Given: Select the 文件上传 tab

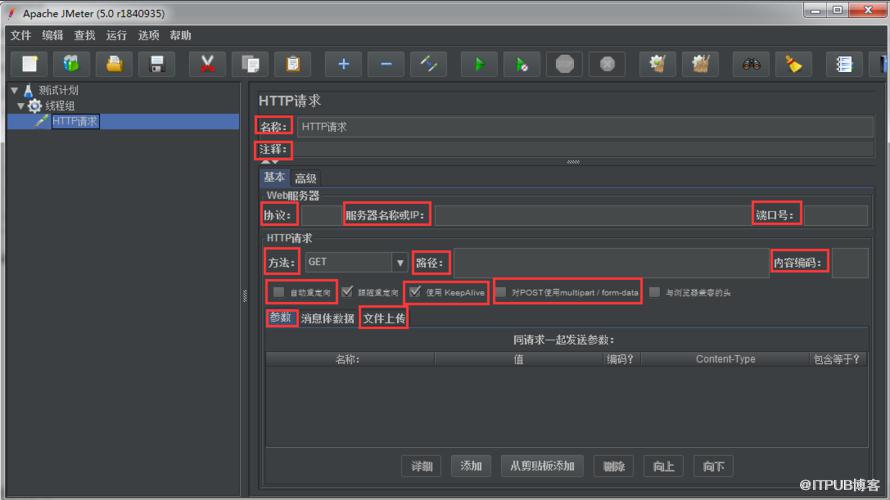Looking at the screenshot, I should (384, 318).
